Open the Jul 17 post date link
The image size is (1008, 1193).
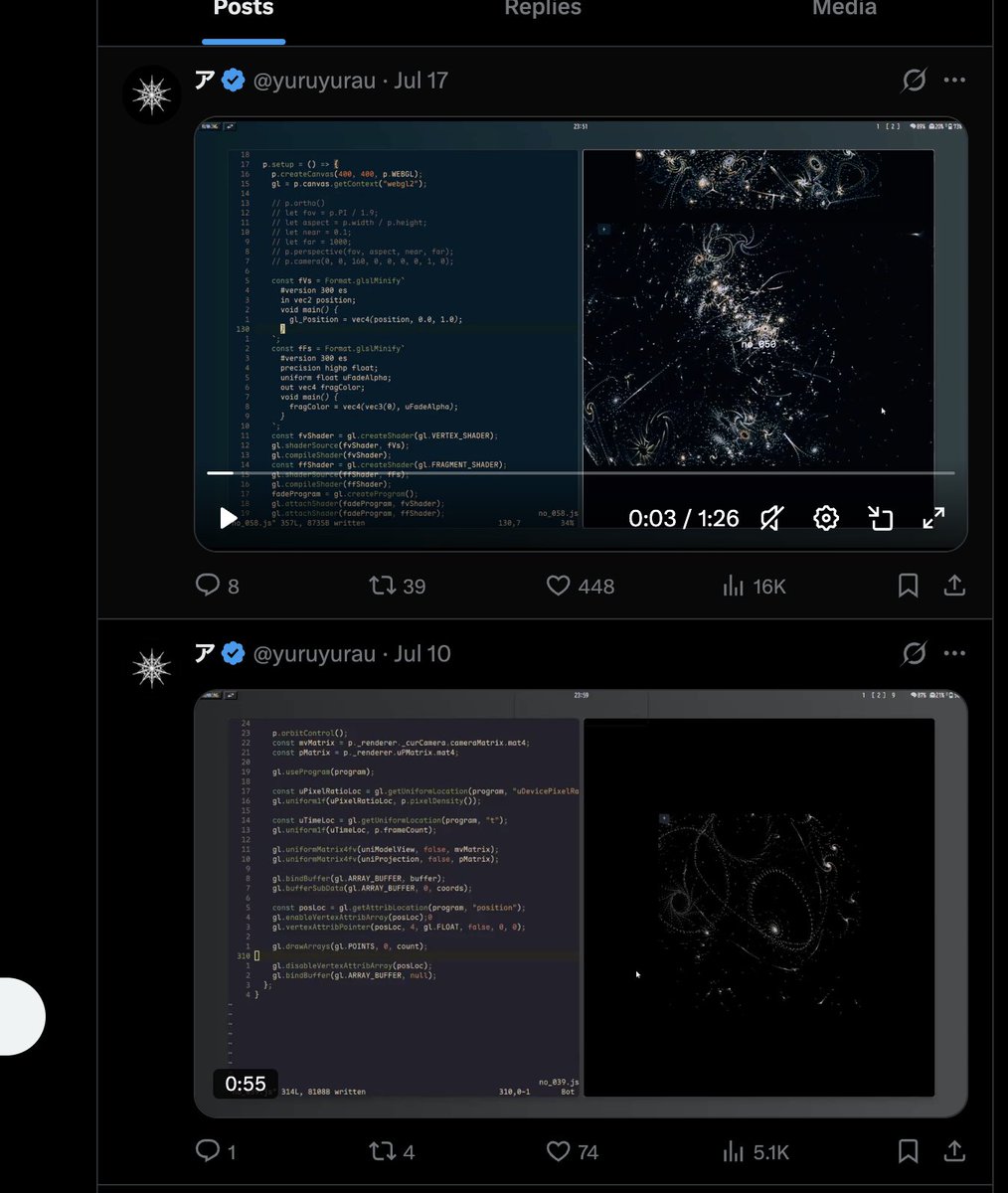420,81
